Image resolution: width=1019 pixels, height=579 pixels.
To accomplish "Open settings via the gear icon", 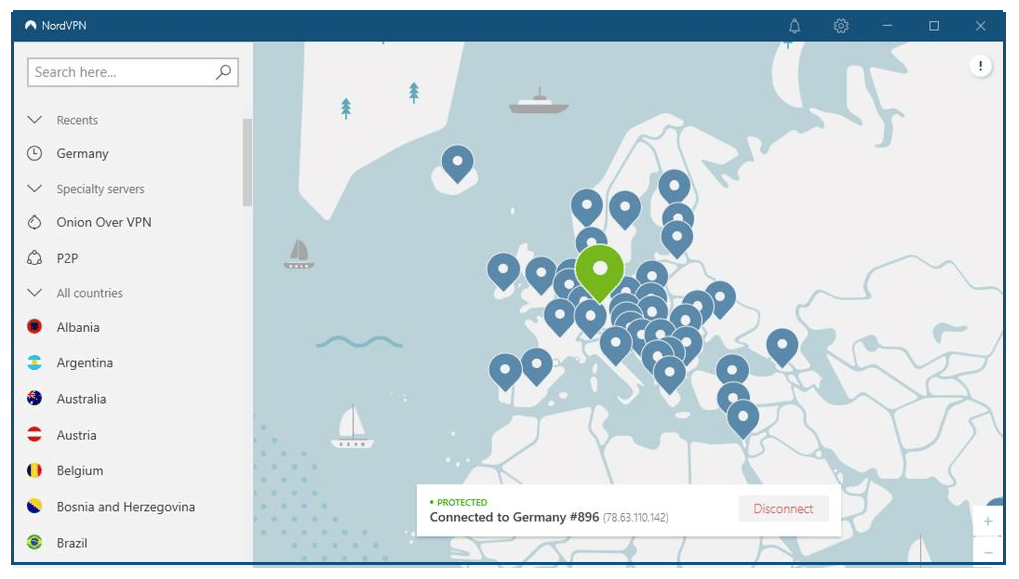I will point(841,26).
